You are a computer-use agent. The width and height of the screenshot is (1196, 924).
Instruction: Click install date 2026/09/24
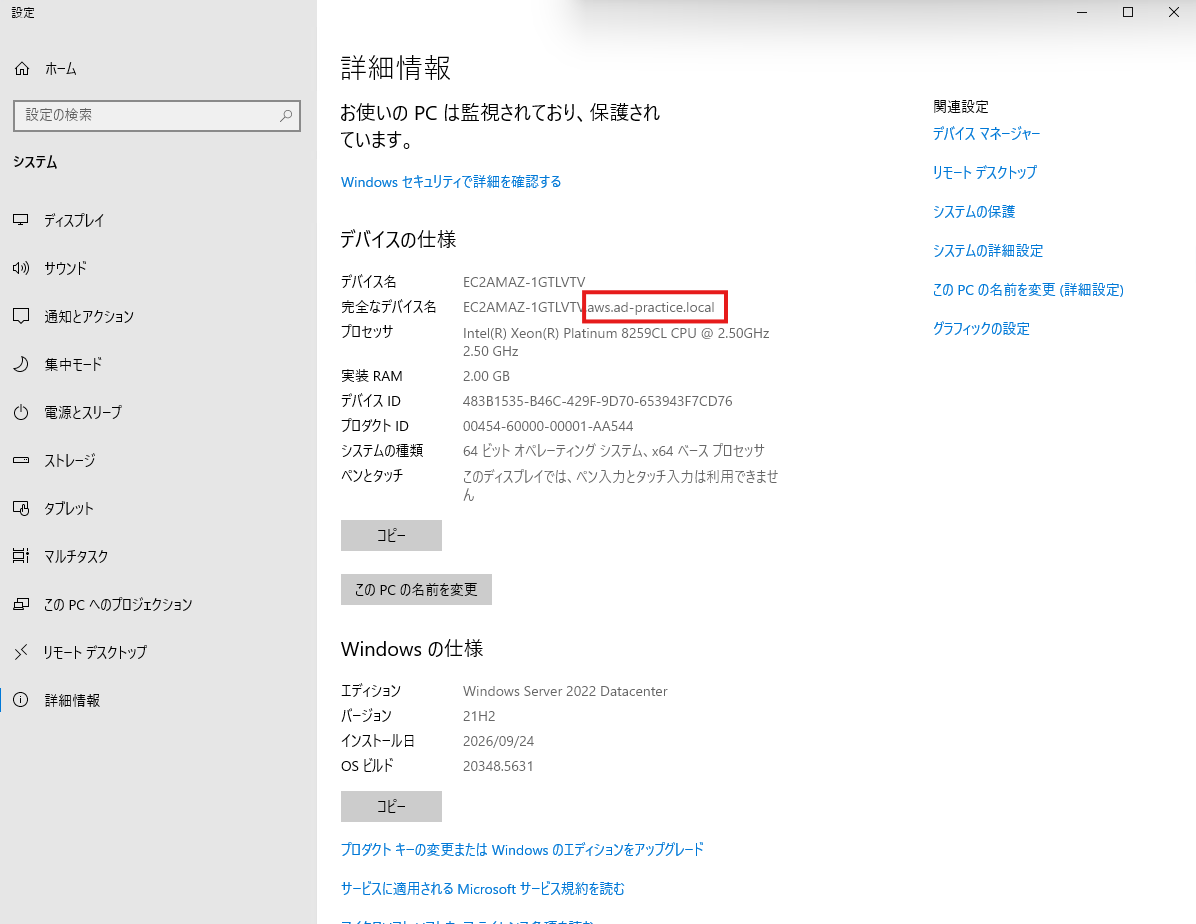click(x=498, y=742)
